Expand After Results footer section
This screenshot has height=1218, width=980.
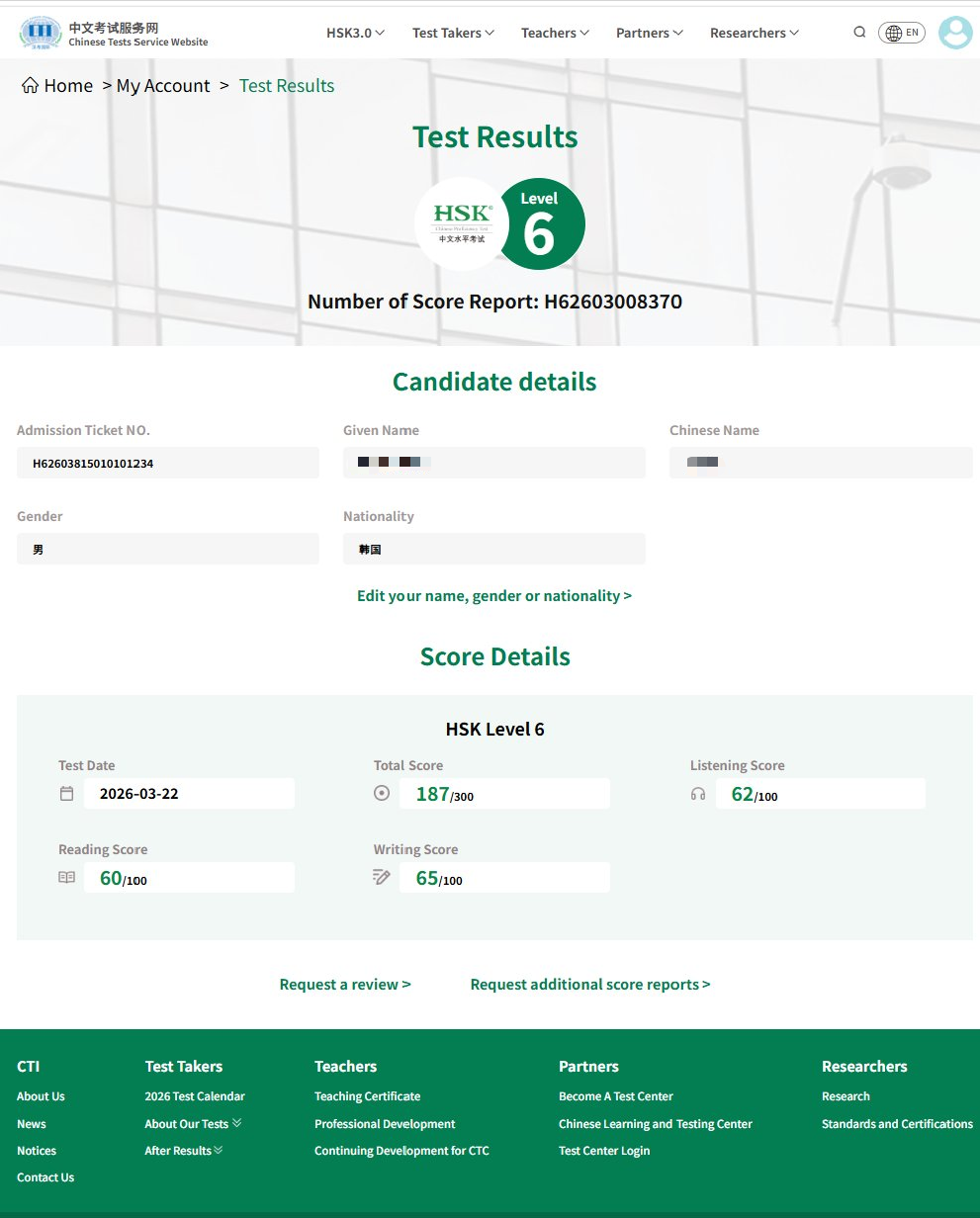point(184,1151)
